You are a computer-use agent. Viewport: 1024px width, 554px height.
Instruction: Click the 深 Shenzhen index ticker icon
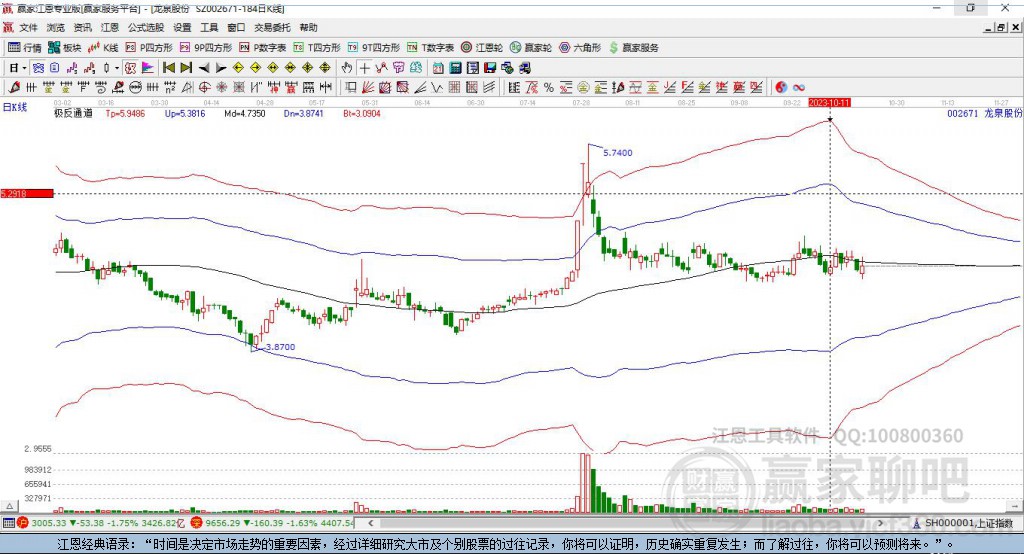(x=197, y=523)
